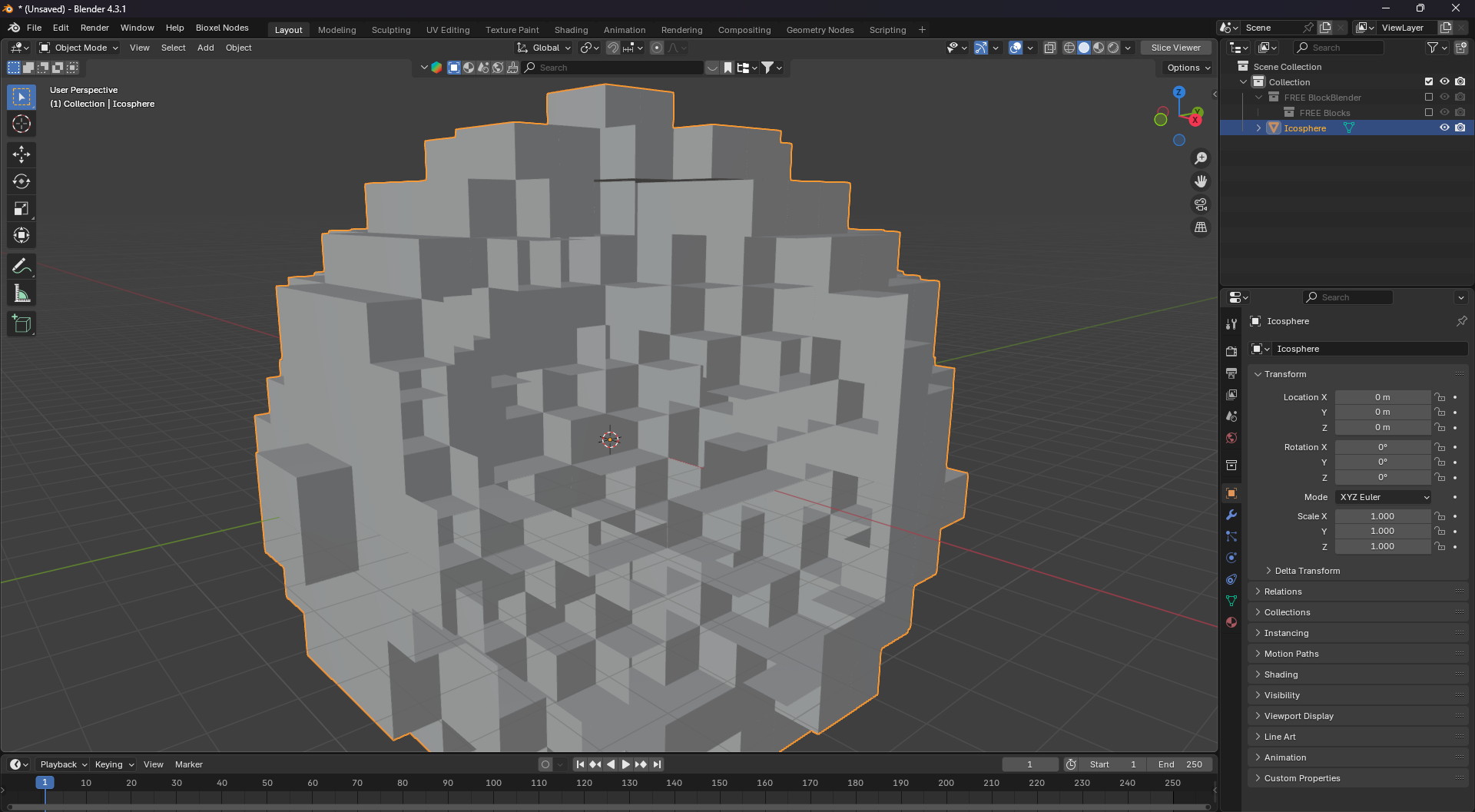1475x812 pixels.
Task: Open rotation Mode XYZ Euler dropdown
Action: point(1383,497)
